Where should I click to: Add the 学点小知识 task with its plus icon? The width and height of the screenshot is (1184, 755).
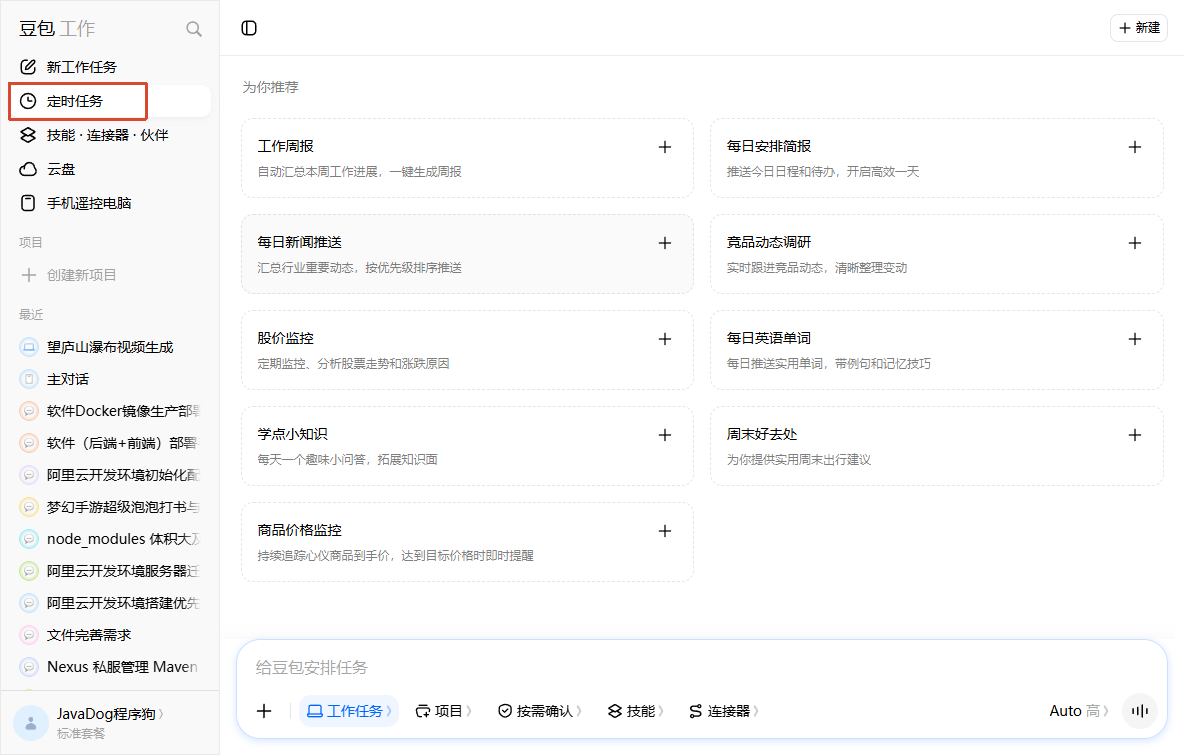[x=664, y=435]
